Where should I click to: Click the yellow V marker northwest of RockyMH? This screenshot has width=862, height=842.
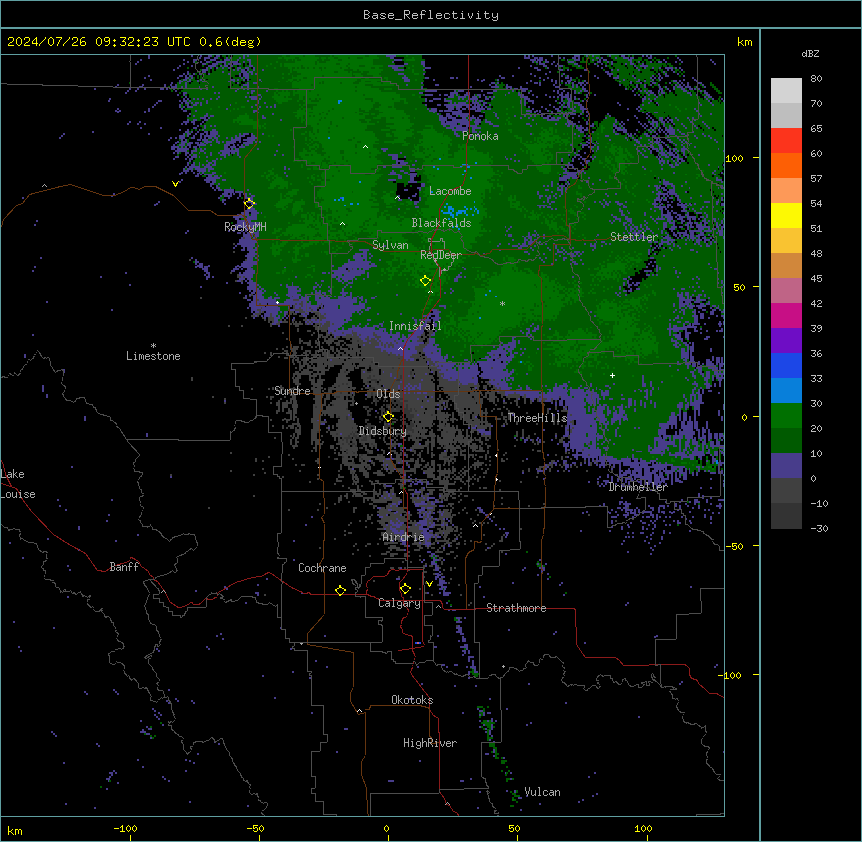pos(175,184)
